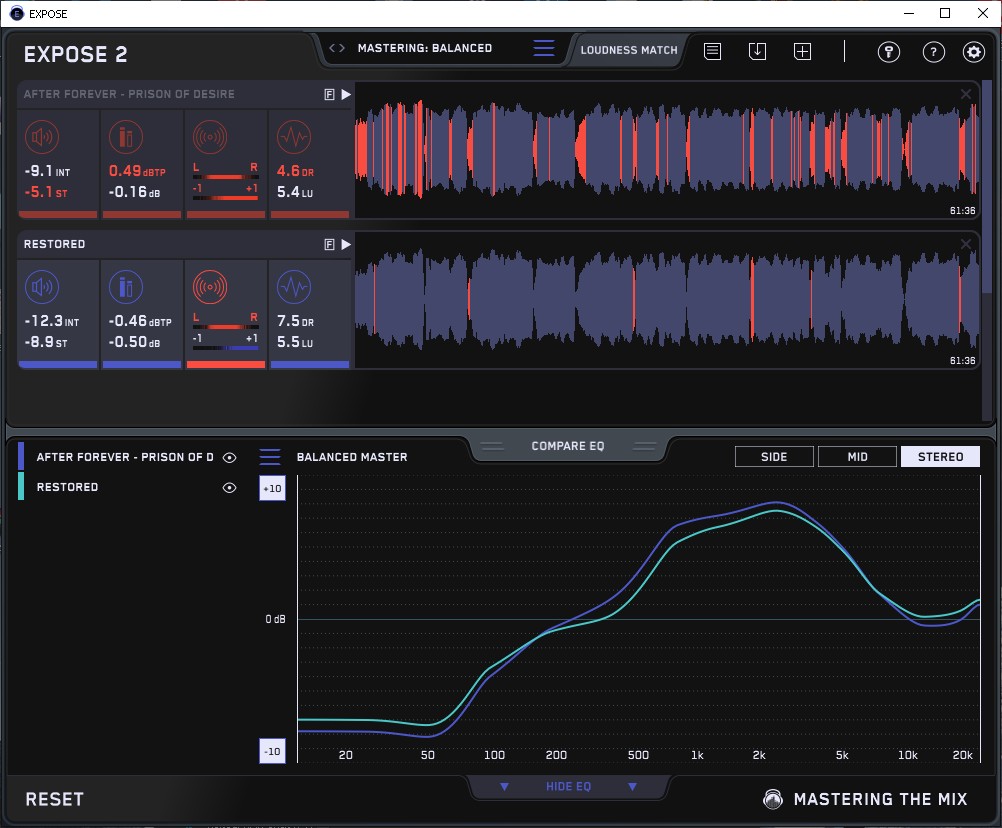Switch EQ view to Side

(x=774, y=457)
